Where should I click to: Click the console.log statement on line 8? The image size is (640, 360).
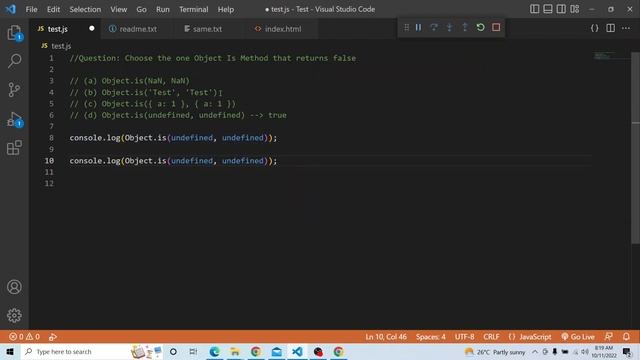[173, 138]
